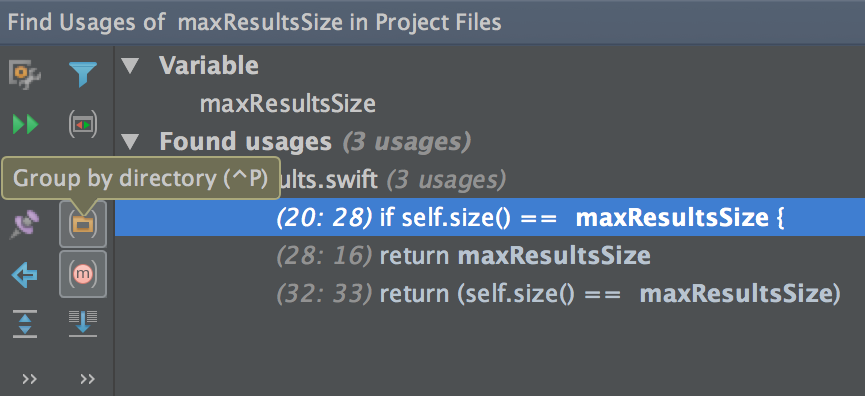Show more actions via right chevrons

87,379
